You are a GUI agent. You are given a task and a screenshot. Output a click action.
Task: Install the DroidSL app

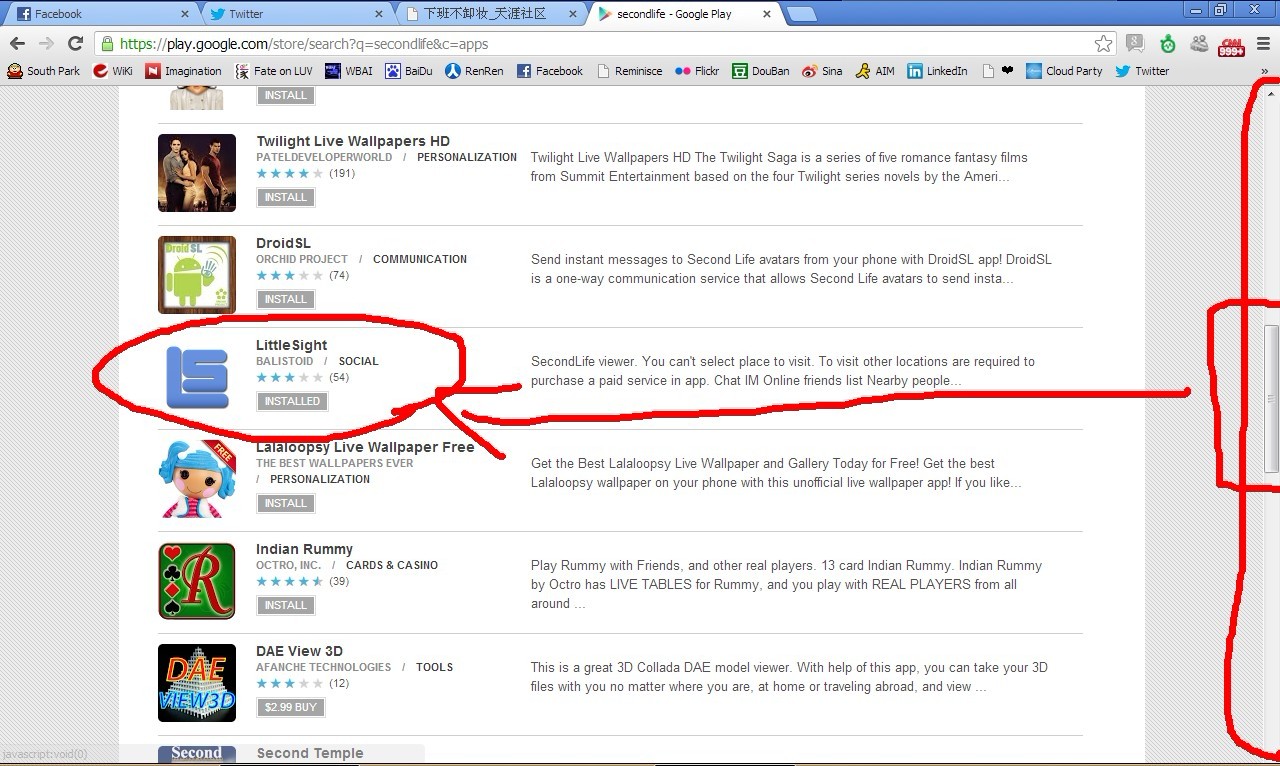pyautogui.click(x=286, y=299)
